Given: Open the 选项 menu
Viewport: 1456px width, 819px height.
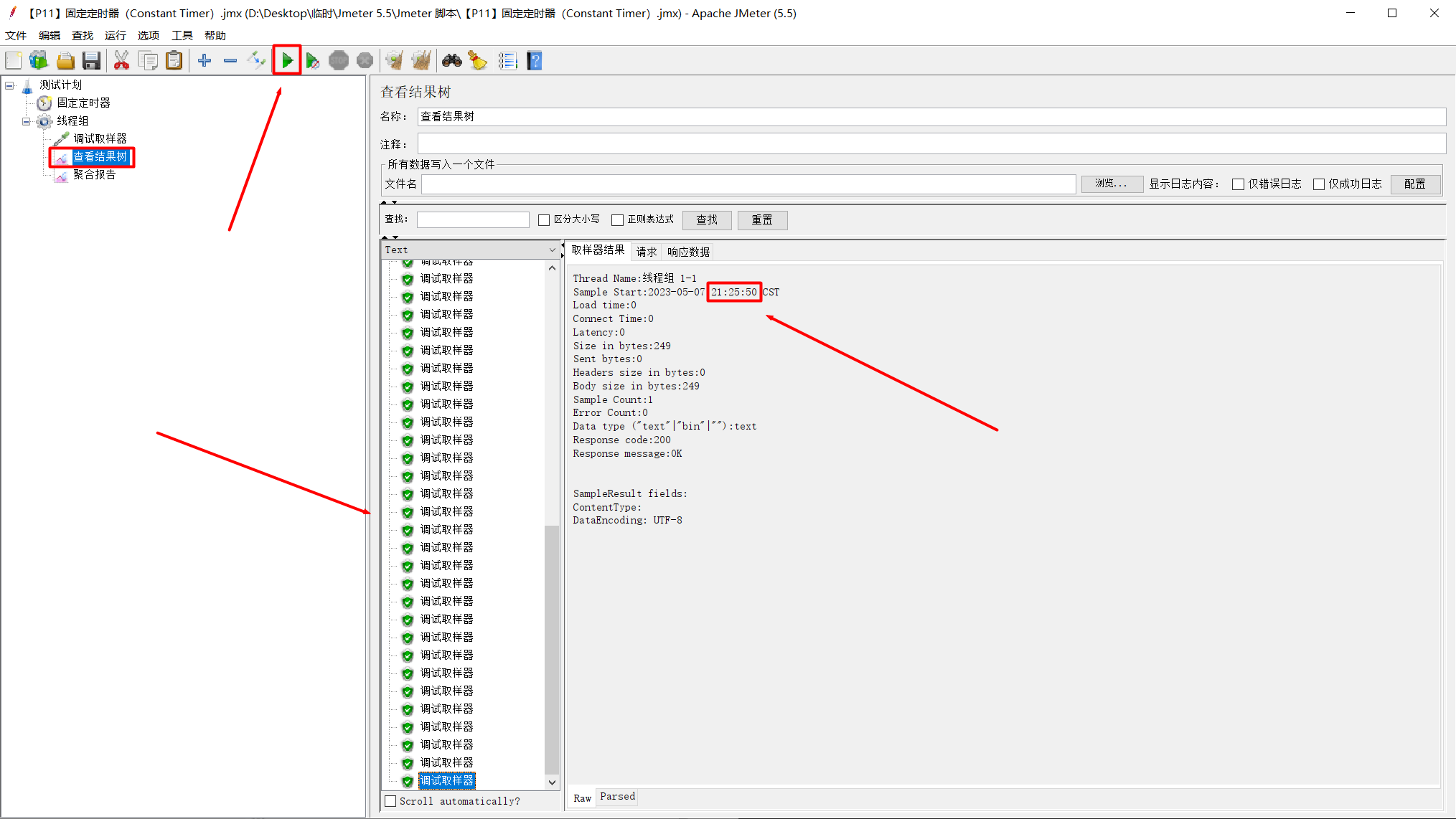Looking at the screenshot, I should 149,35.
